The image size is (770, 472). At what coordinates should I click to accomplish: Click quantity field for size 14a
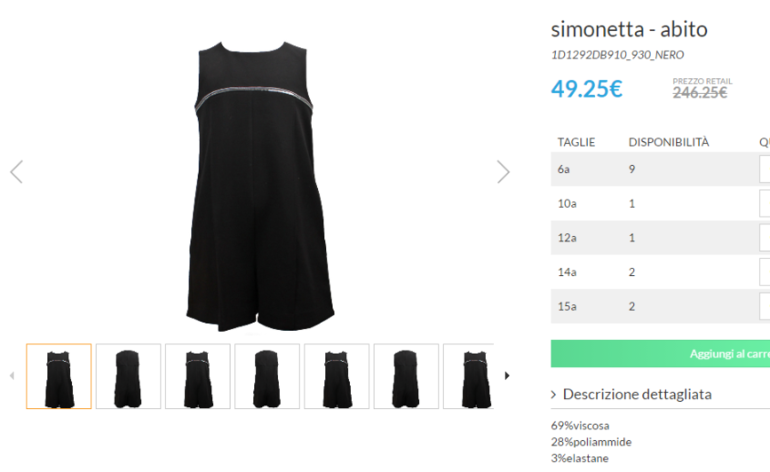(765, 272)
